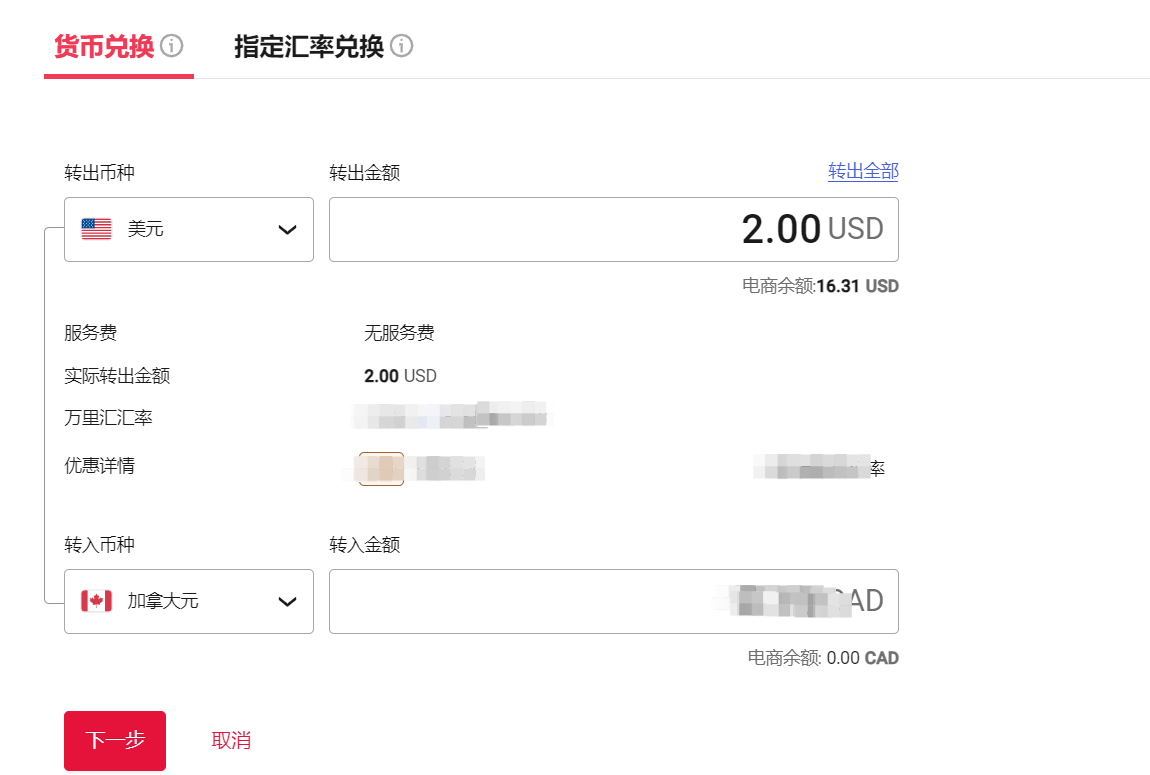
Task: Click the 取消 button
Action: pyautogui.click(x=231, y=740)
